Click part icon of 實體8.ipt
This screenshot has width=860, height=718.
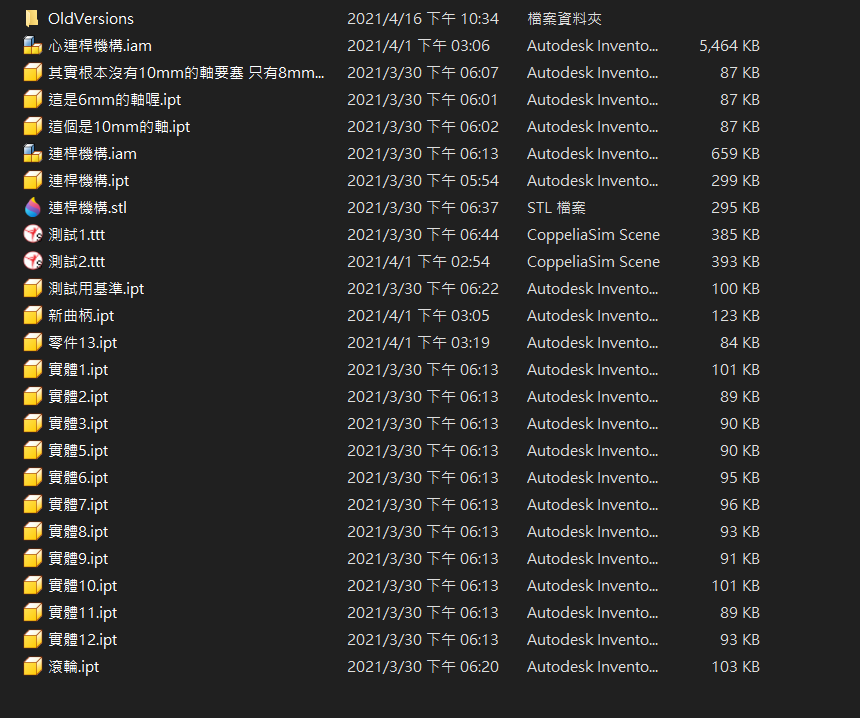coord(32,531)
